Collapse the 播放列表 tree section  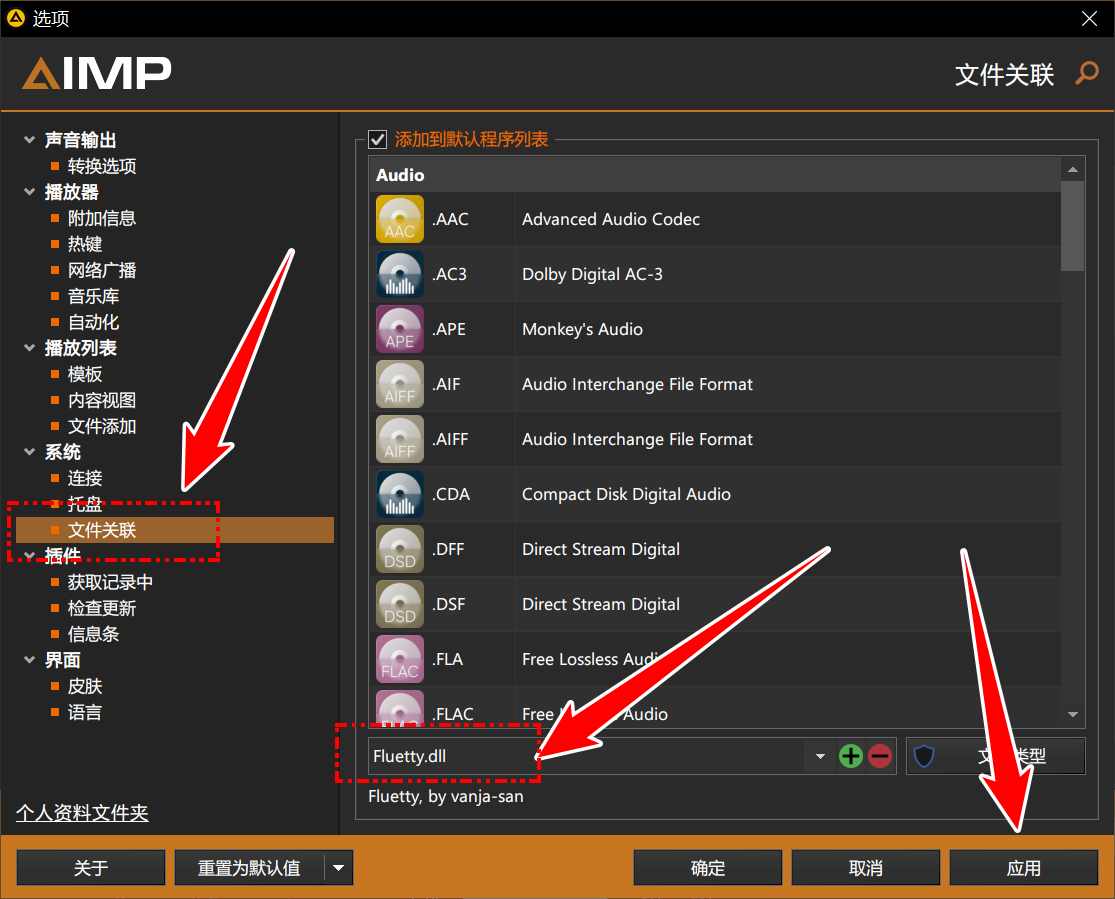point(29,348)
